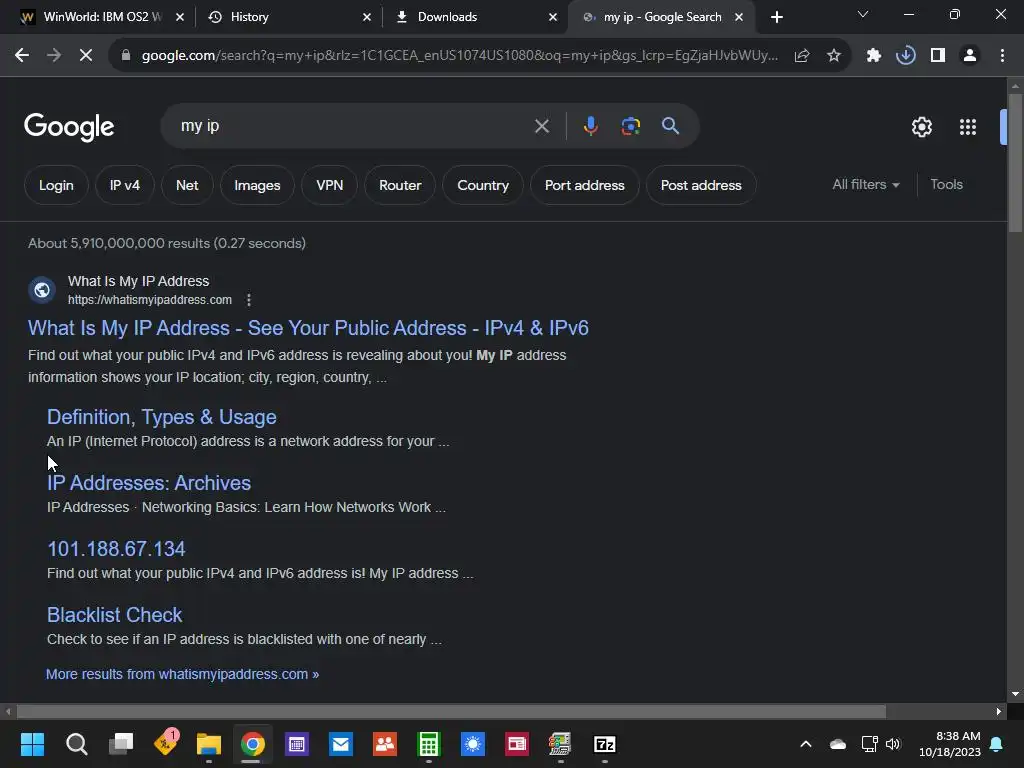Open the downloads indicator in toolbar
Viewport: 1024px width, 768px height.
pos(905,56)
